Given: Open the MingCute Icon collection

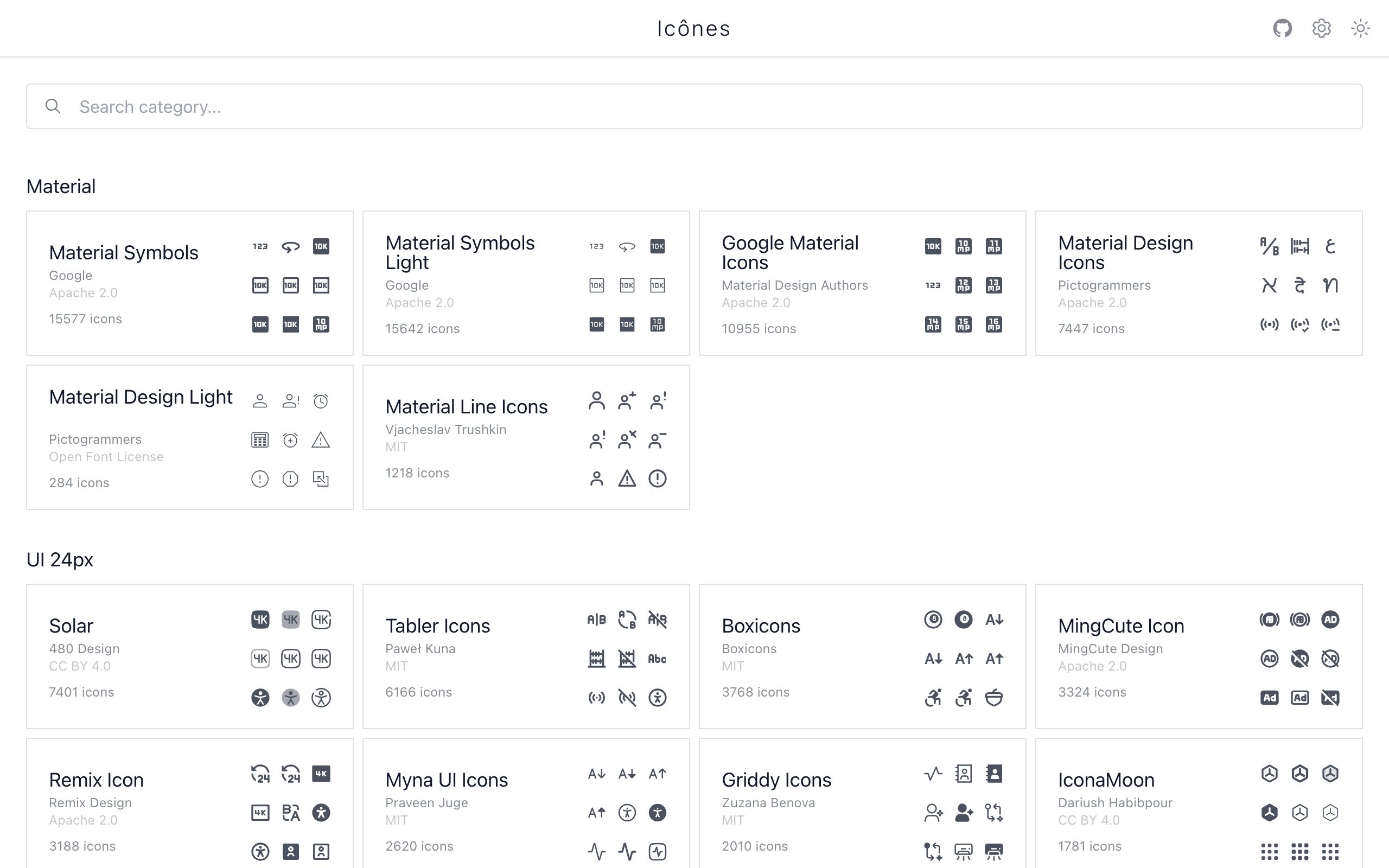Looking at the screenshot, I should (1199, 657).
